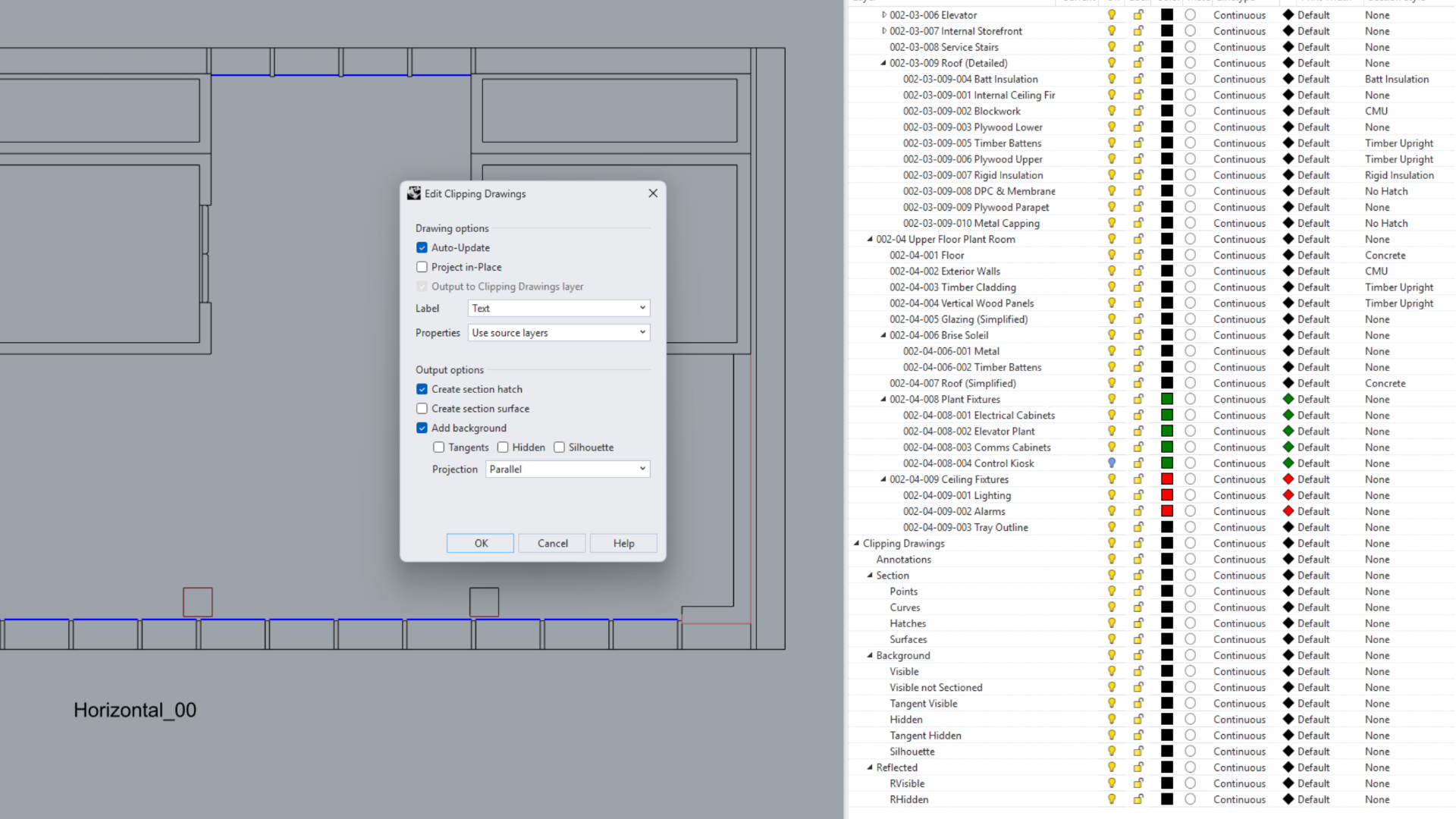Confirm dialog with OK button
This screenshot has width=1456, height=819.
(x=480, y=544)
